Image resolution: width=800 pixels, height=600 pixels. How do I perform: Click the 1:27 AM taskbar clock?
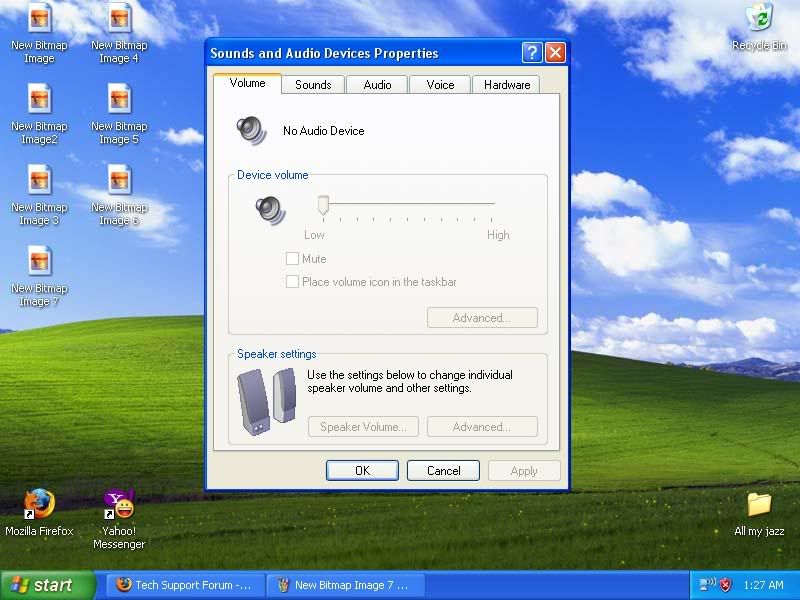pos(763,585)
